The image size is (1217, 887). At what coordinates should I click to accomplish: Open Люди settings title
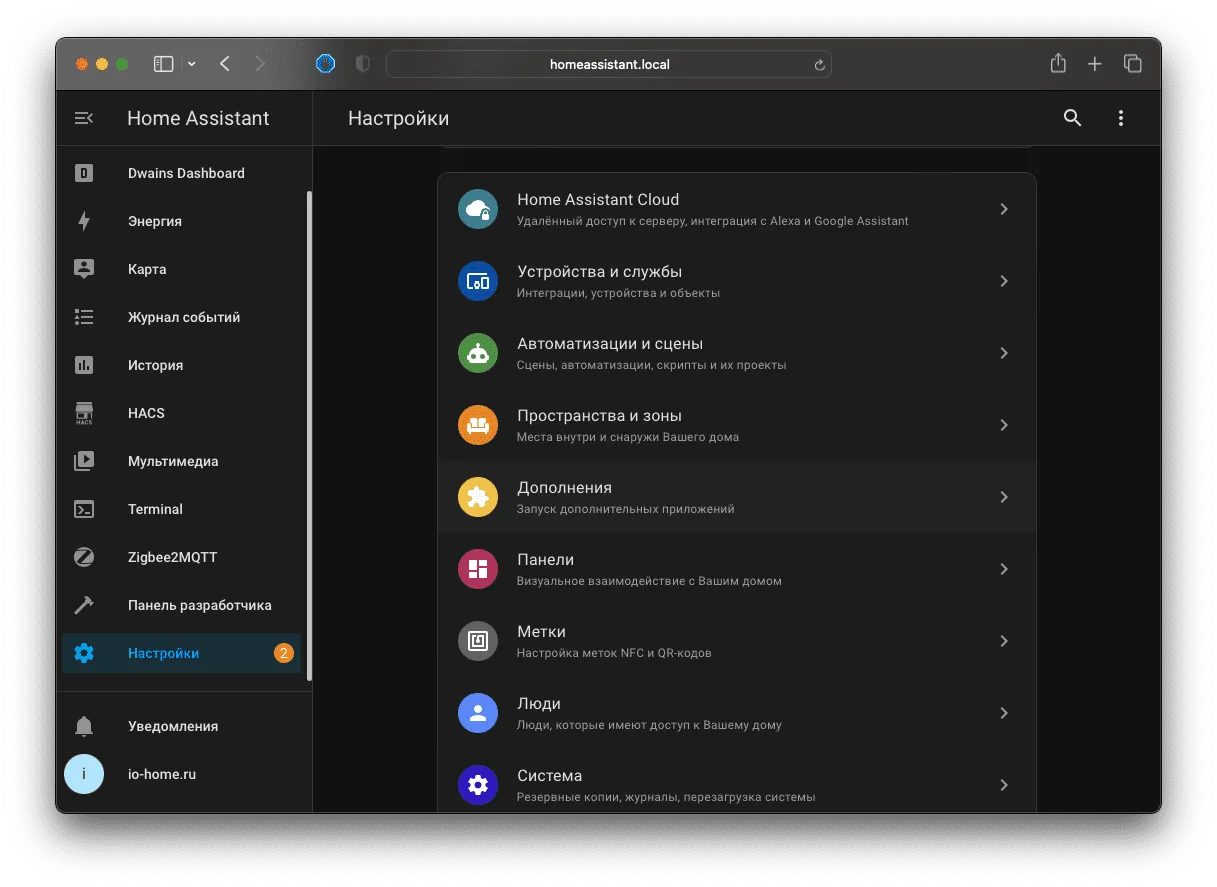click(539, 703)
